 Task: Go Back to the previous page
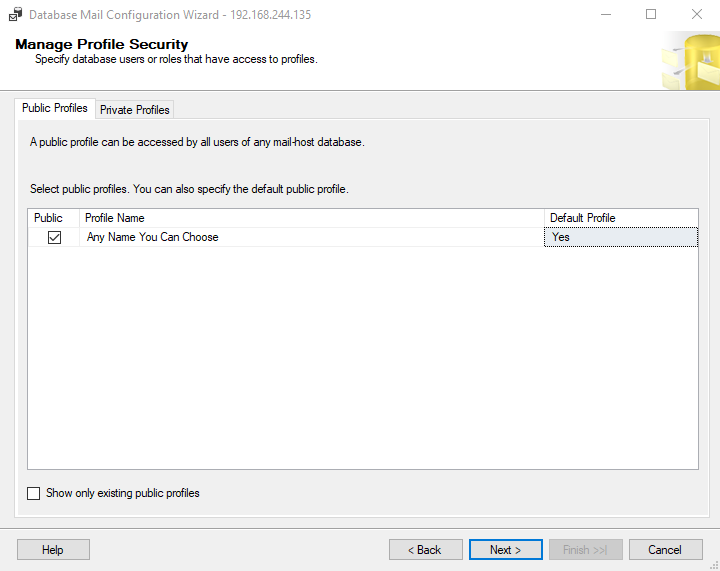(x=426, y=549)
